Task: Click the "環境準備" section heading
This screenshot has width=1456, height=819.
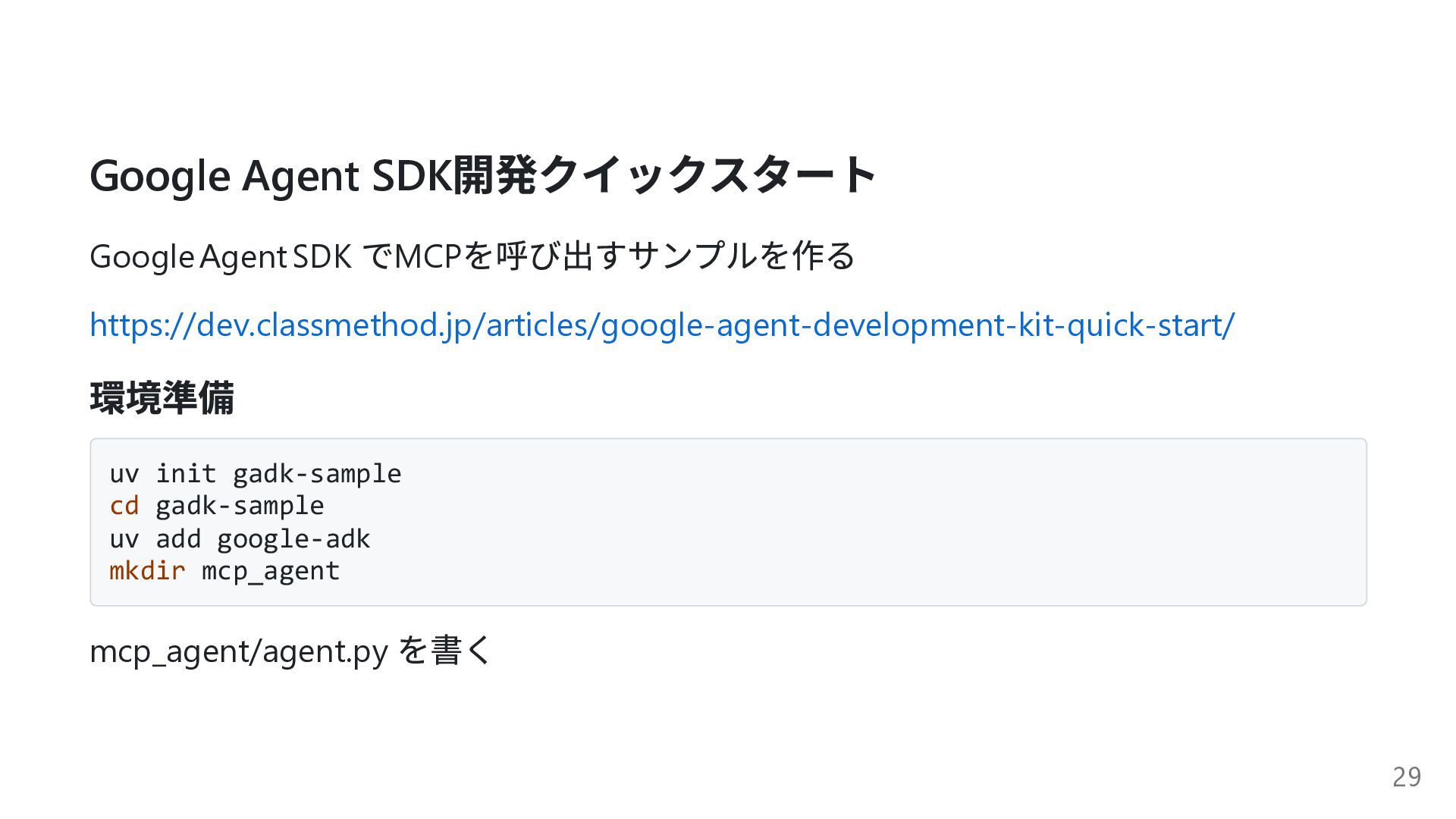Action: 162,398
